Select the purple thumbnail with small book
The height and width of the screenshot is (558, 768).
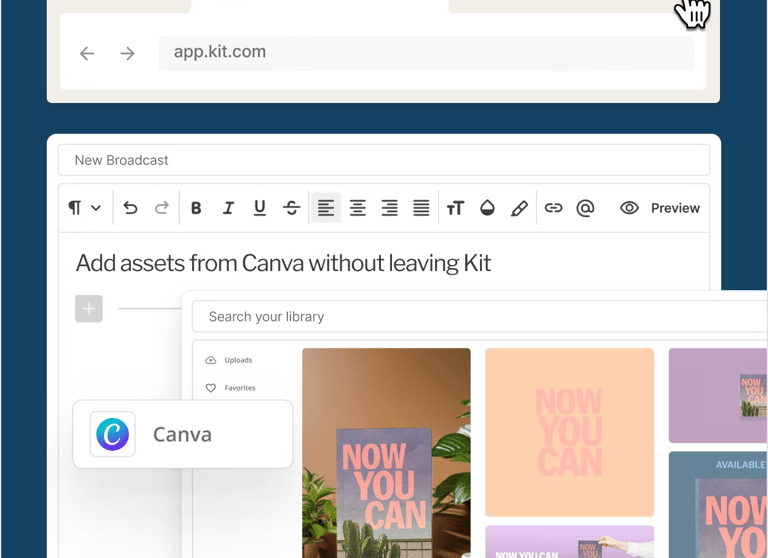[x=718, y=395]
